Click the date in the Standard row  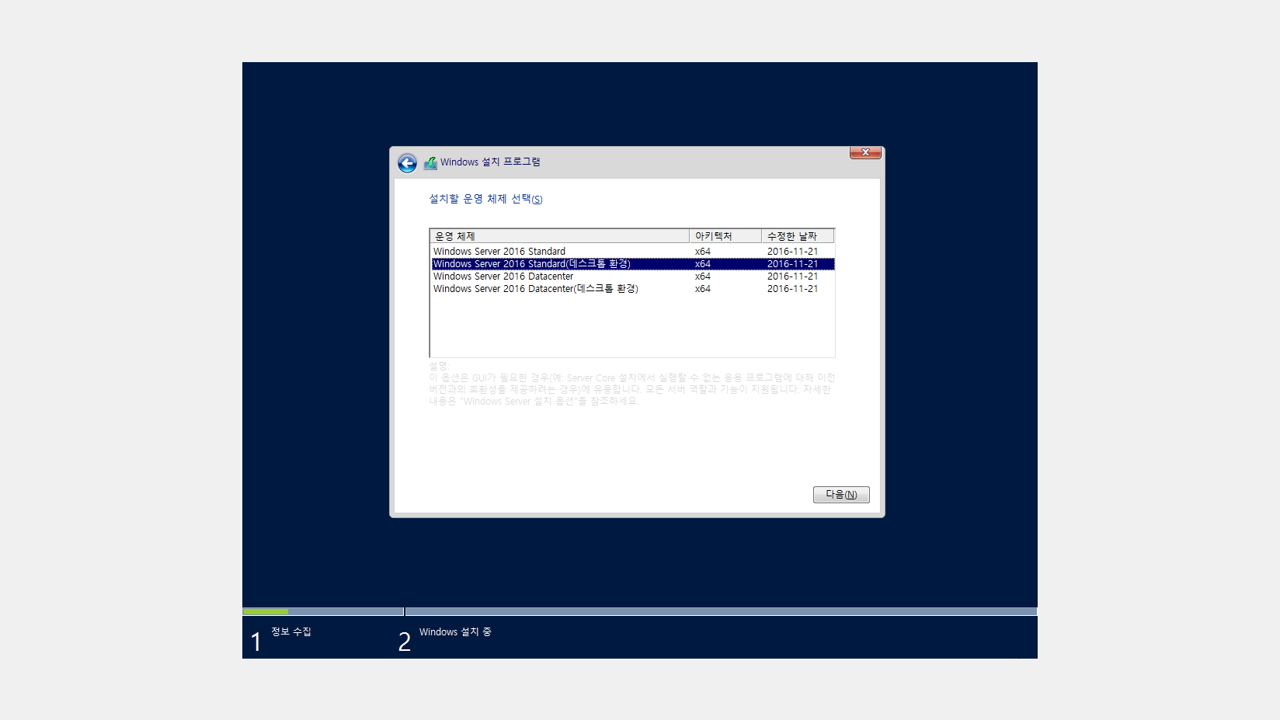pyautogui.click(x=792, y=251)
